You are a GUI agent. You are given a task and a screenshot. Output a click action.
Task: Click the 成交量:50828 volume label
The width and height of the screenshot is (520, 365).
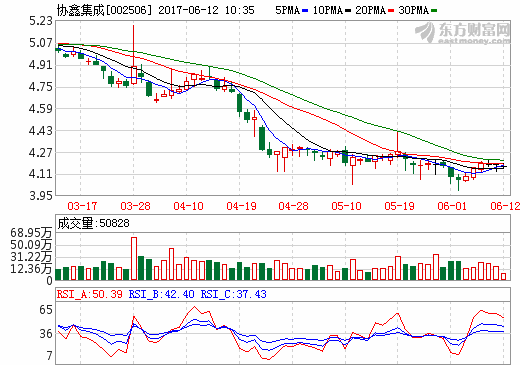[93, 223]
